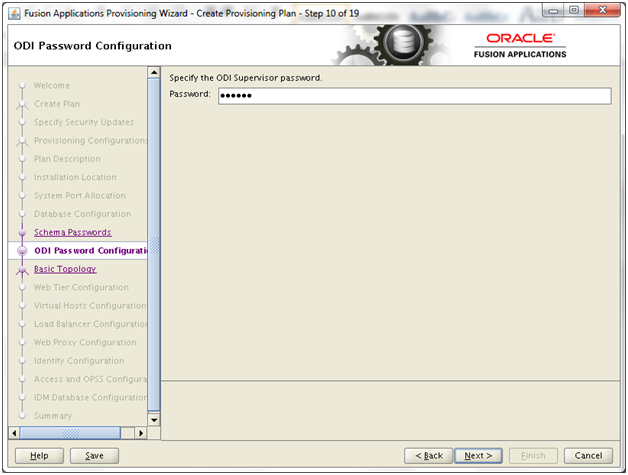Minimize the wizard window
The height and width of the screenshot is (475, 628).
(x=553, y=10)
